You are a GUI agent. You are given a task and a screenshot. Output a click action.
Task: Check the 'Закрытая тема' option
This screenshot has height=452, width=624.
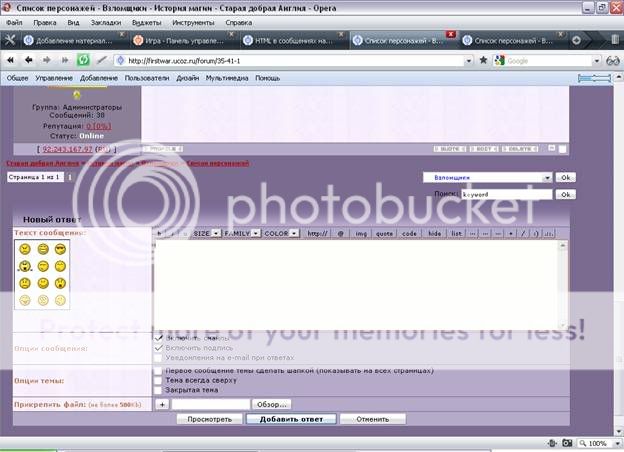(x=159, y=390)
